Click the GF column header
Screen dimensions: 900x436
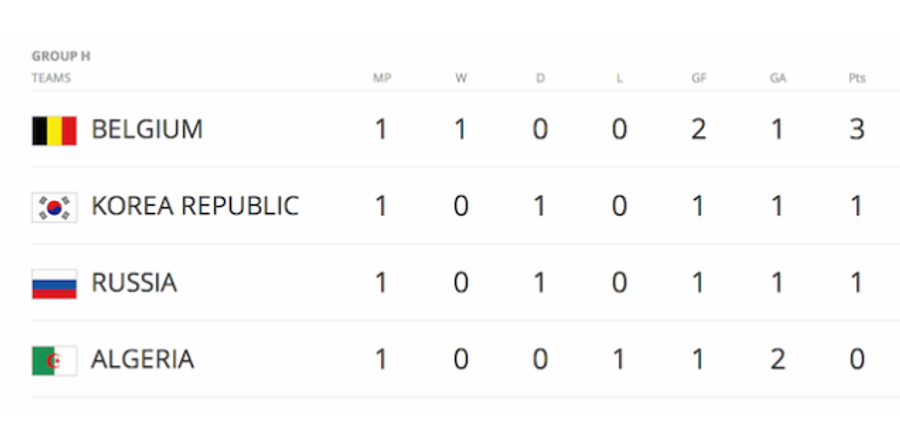pyautogui.click(x=699, y=78)
